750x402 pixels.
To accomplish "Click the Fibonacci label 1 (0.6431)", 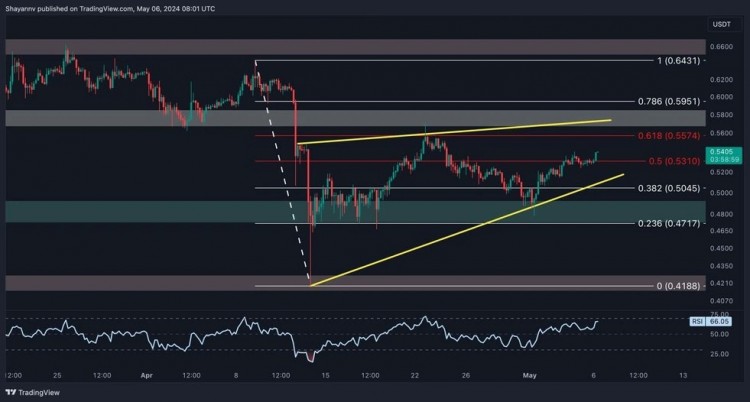I will [676, 61].
